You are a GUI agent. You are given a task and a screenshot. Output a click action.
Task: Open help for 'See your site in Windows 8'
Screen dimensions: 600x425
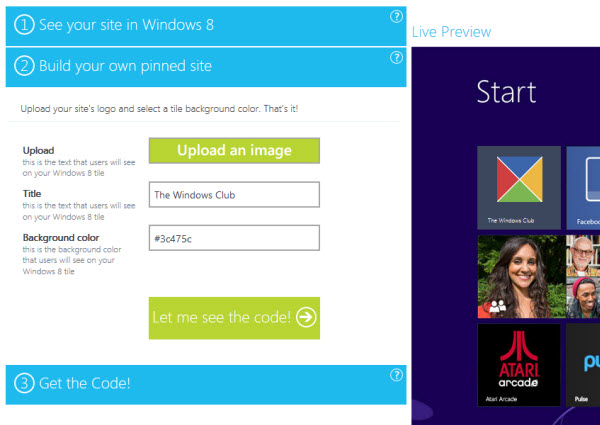pos(396,16)
